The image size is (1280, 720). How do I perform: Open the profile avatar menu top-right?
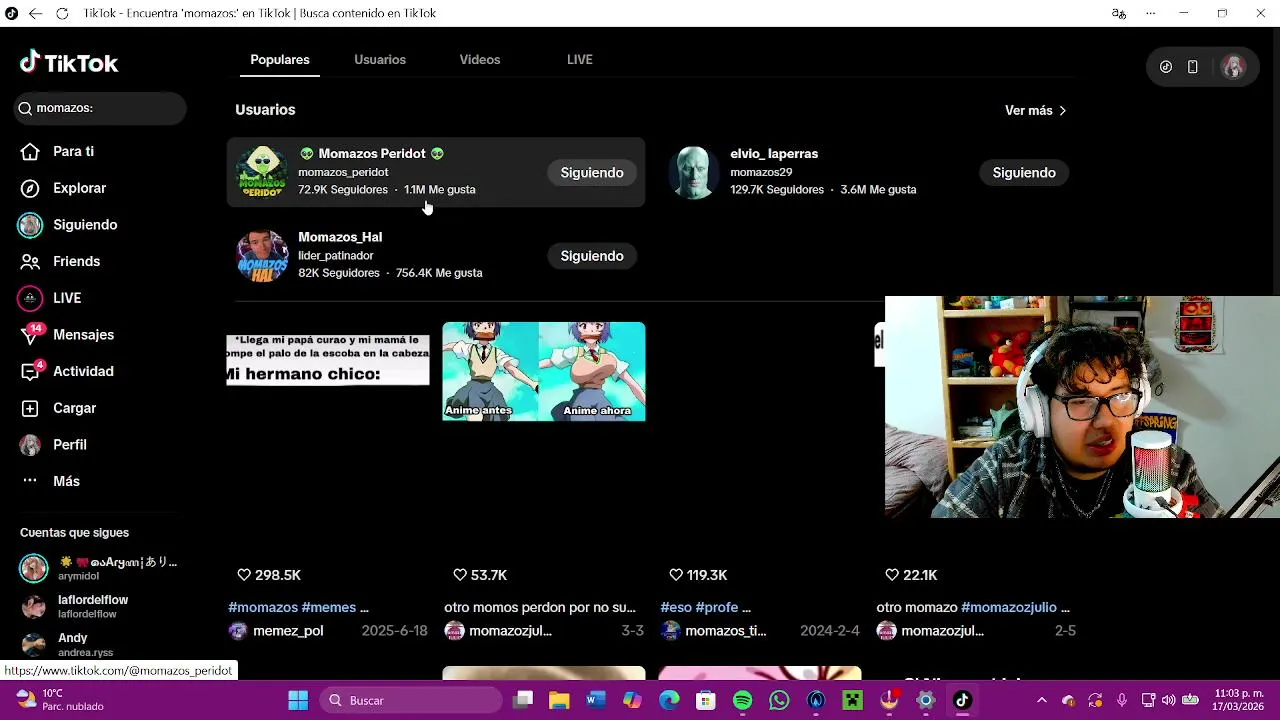1233,67
